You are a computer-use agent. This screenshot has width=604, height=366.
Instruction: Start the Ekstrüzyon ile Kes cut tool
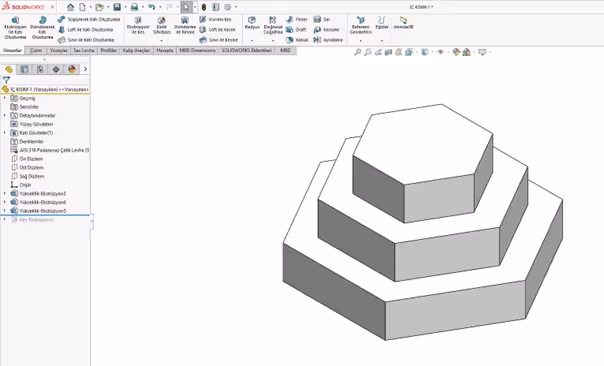click(138, 25)
